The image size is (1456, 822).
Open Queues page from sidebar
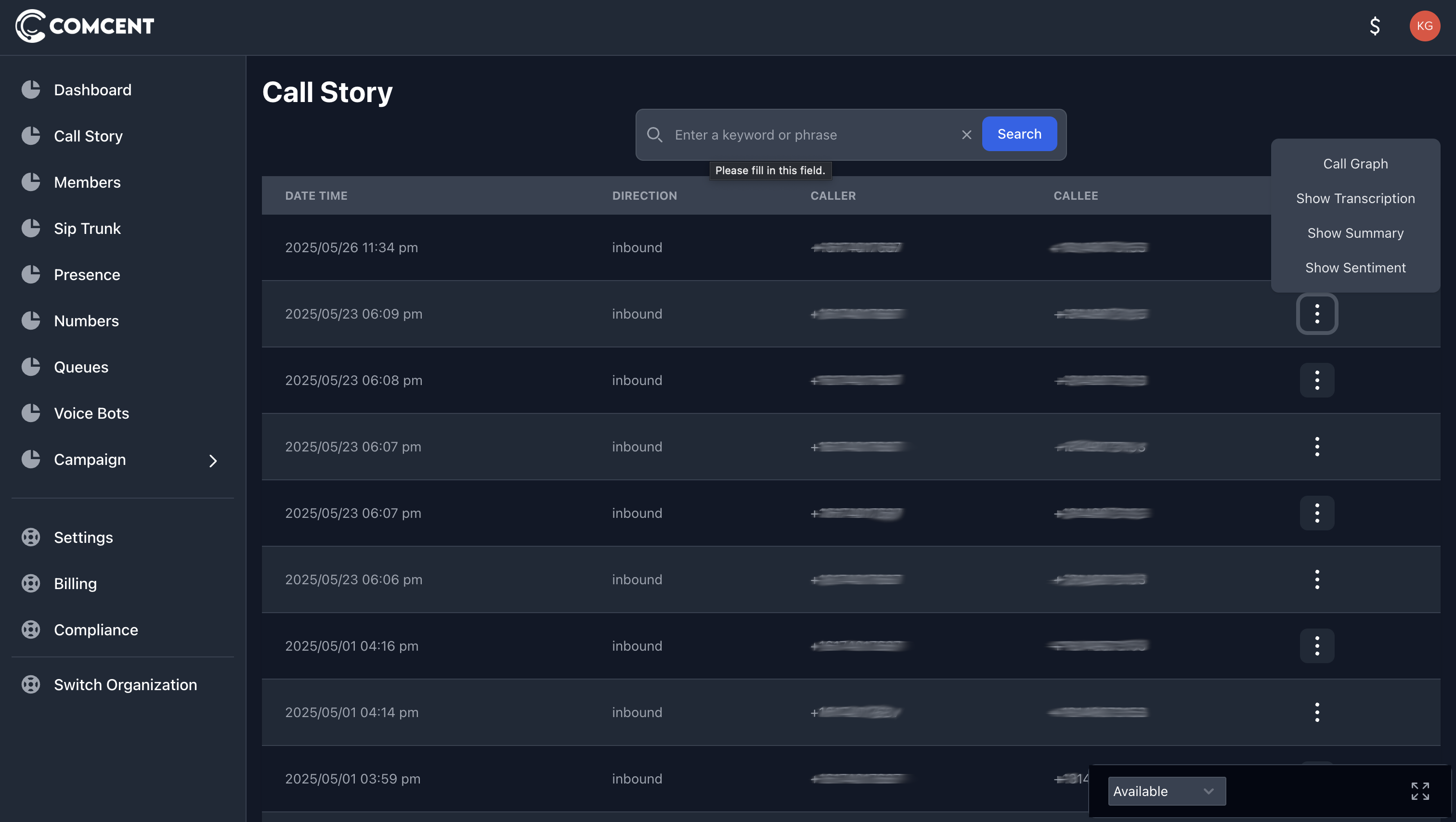click(x=81, y=367)
